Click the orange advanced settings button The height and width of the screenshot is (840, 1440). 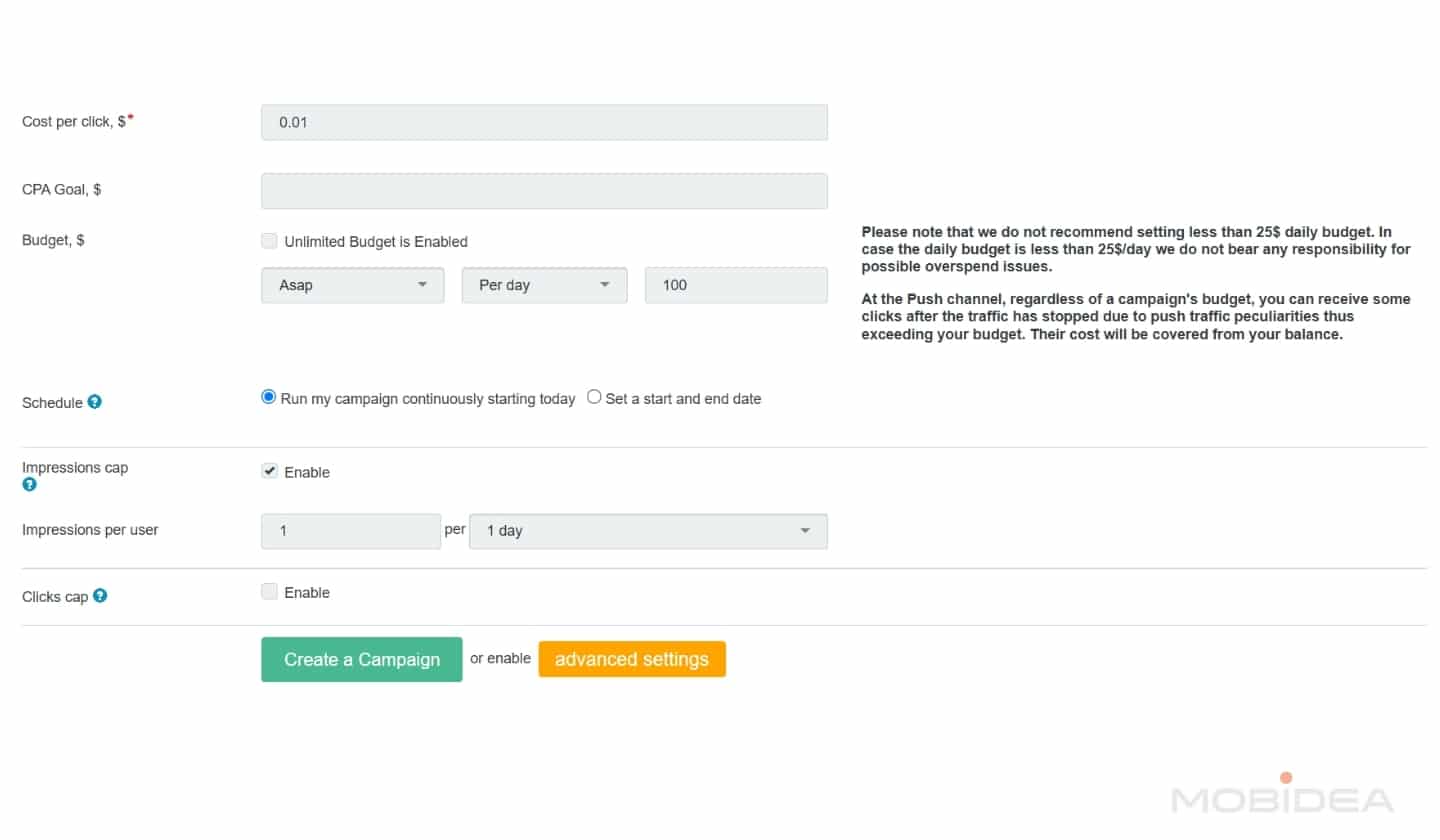point(631,660)
